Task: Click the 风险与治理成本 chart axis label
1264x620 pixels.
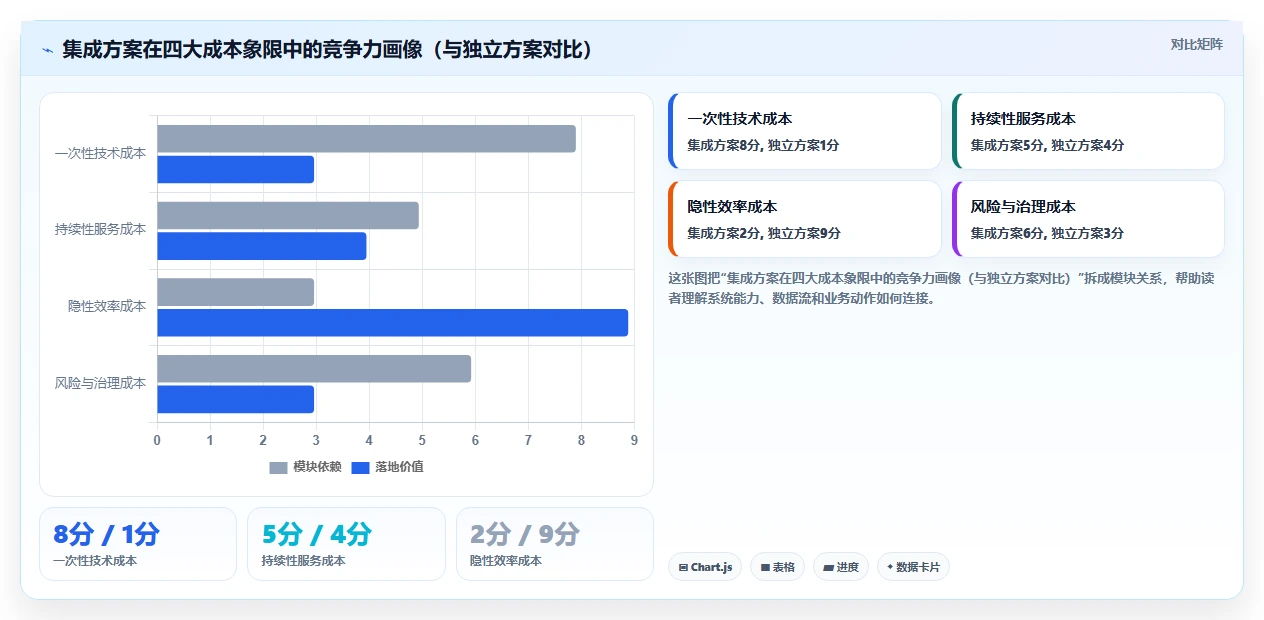Action: tap(100, 383)
